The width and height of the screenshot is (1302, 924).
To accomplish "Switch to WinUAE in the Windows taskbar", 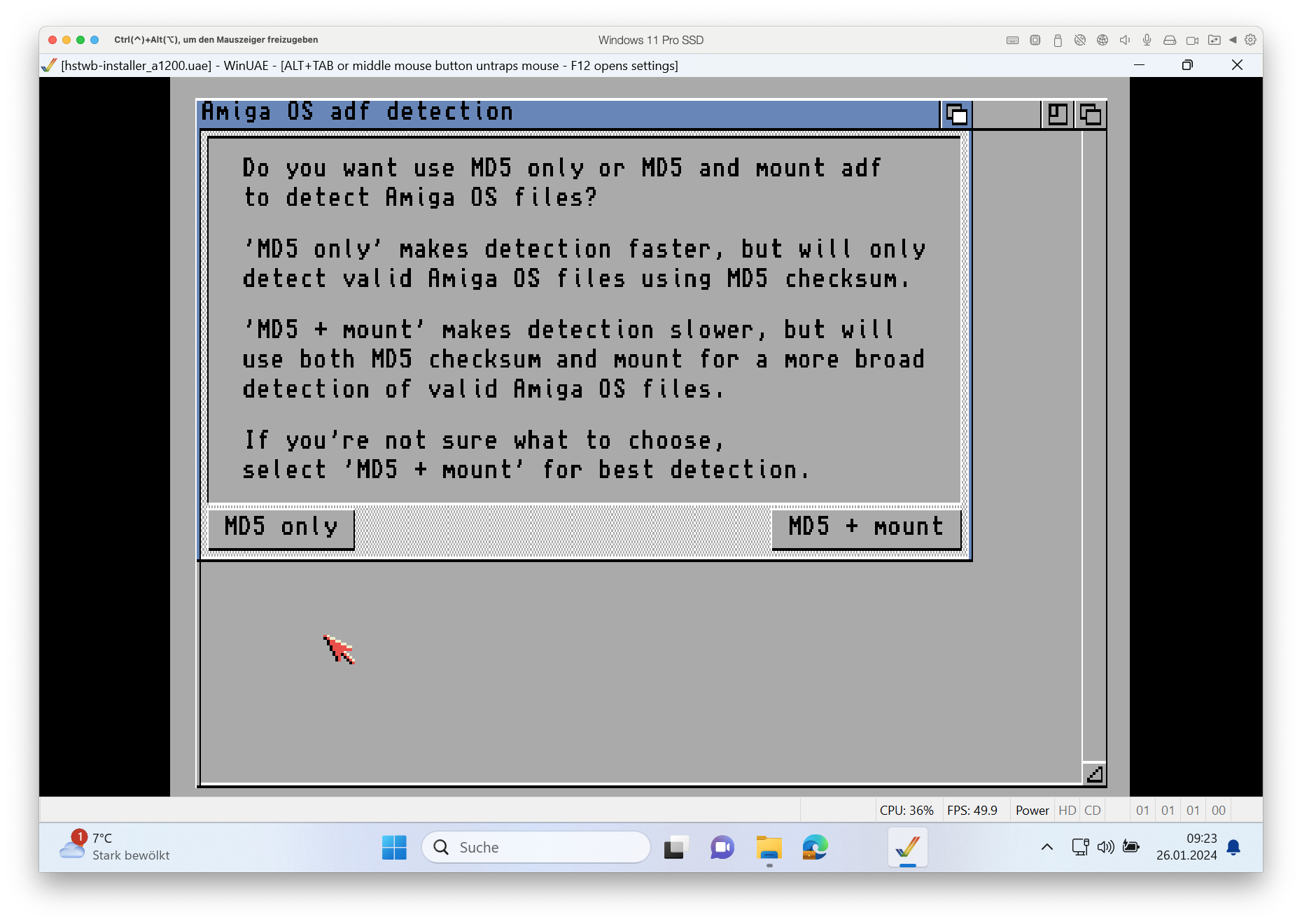I will [908, 848].
